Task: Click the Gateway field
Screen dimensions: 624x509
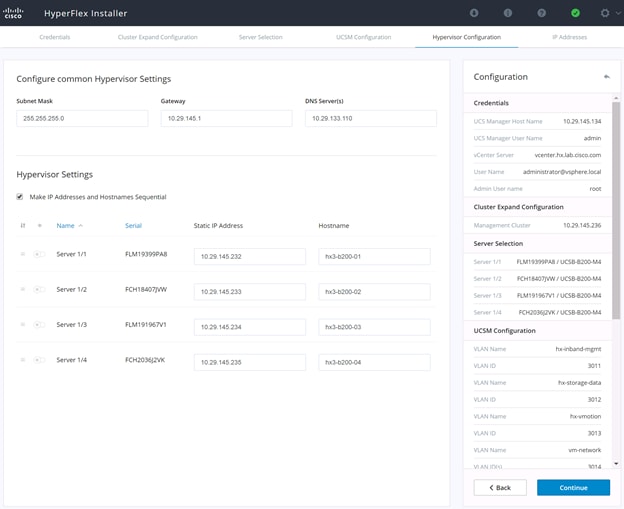Action: (226, 119)
